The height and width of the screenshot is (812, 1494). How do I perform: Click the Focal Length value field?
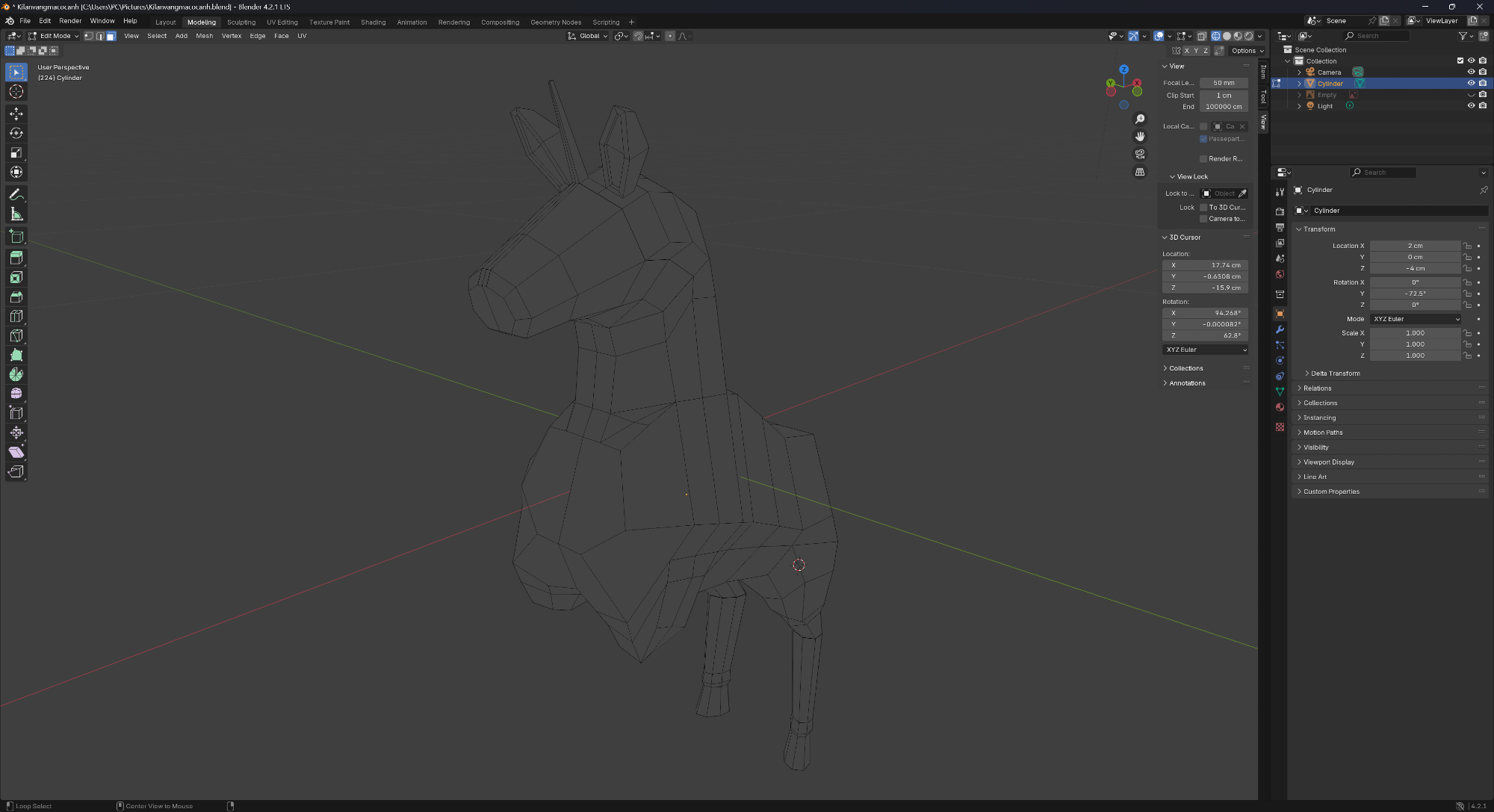pos(1223,83)
